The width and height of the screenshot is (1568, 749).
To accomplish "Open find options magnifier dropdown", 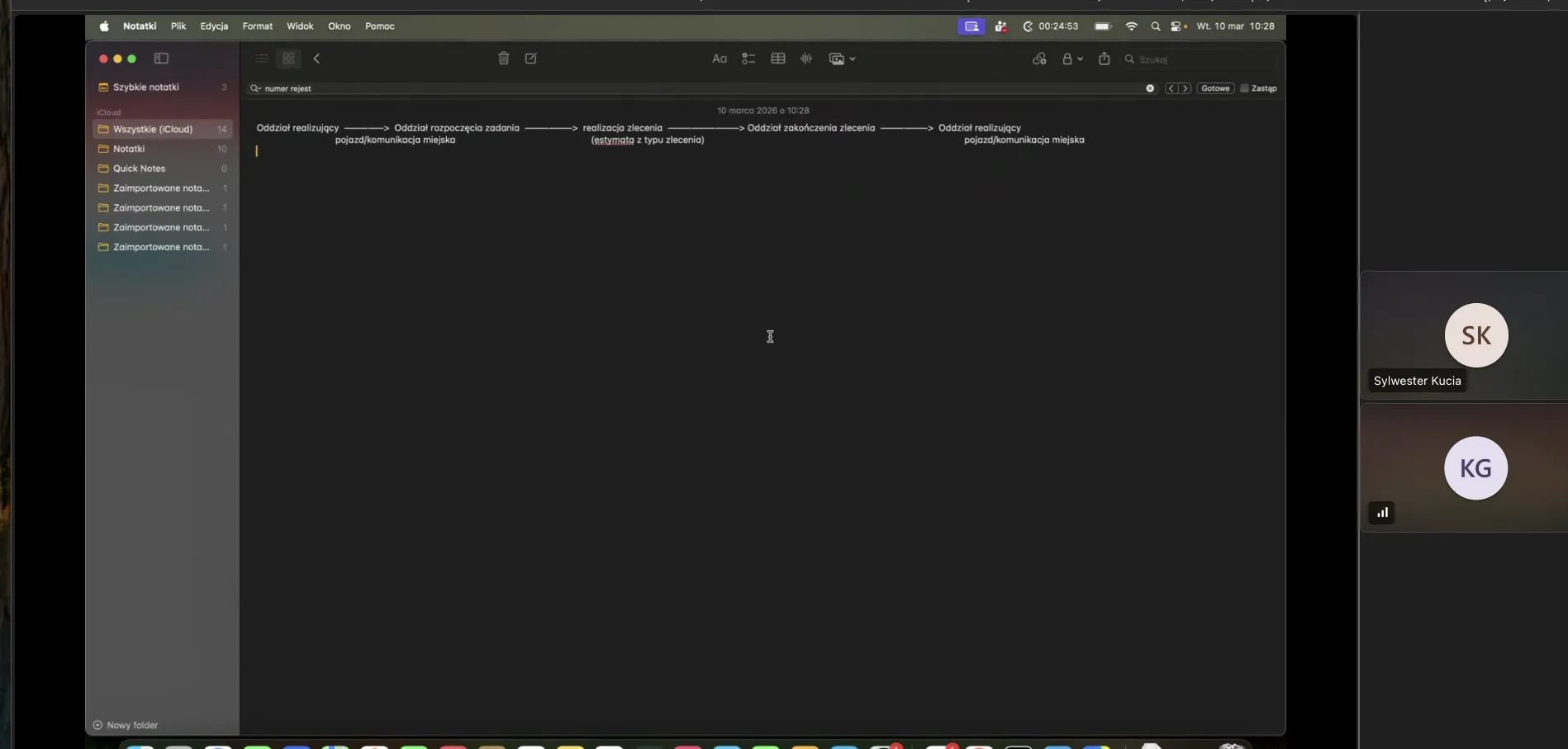I will 255,88.
